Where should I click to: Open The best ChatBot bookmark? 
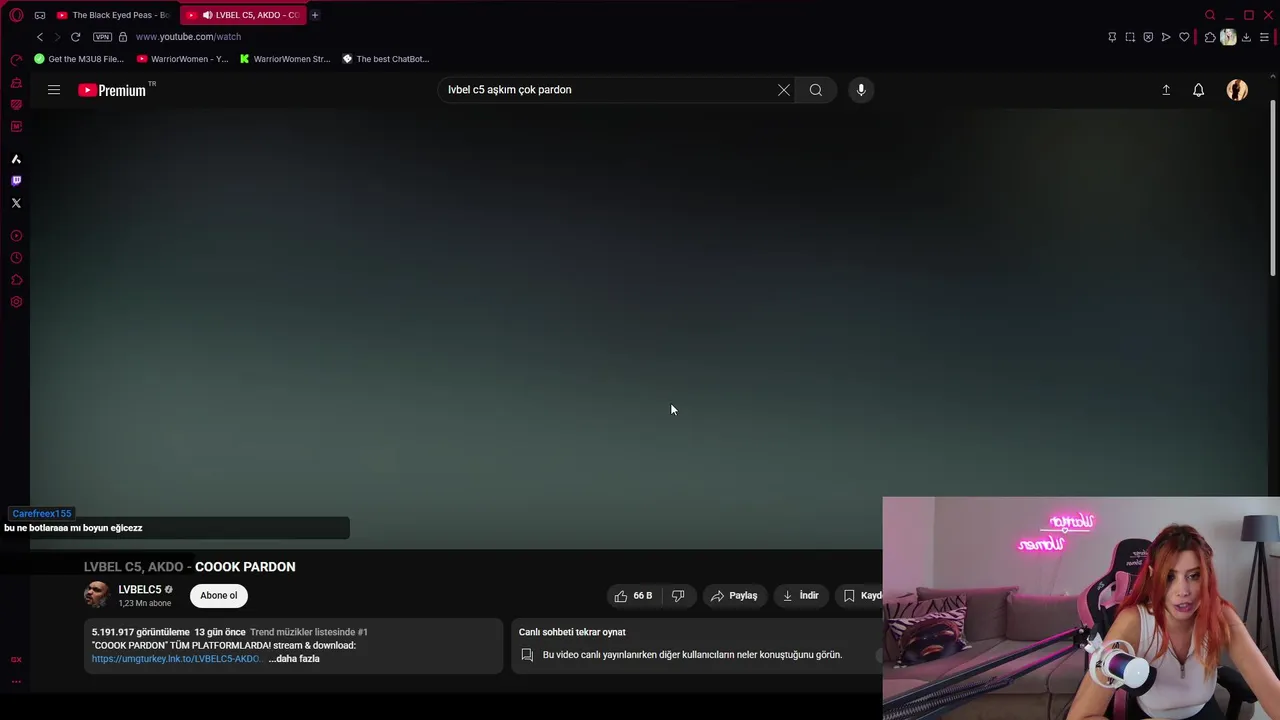coord(386,59)
